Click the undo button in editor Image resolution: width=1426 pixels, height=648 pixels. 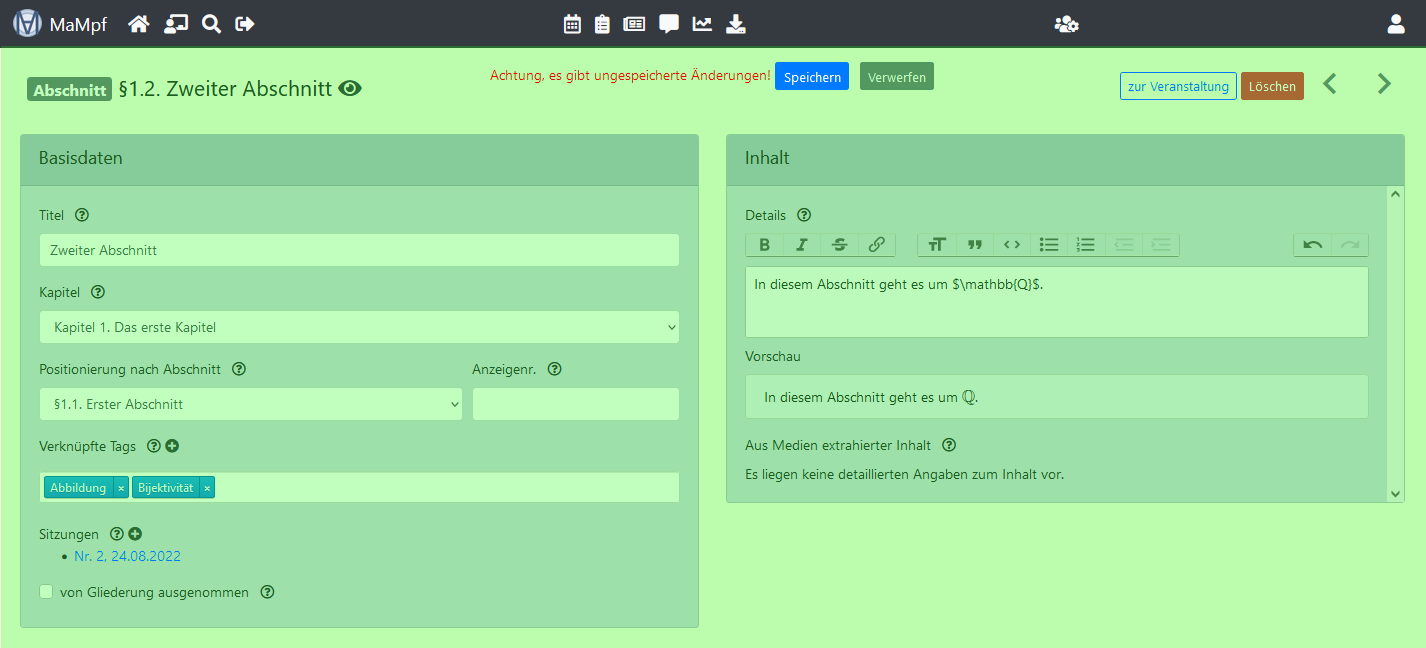coord(1313,244)
